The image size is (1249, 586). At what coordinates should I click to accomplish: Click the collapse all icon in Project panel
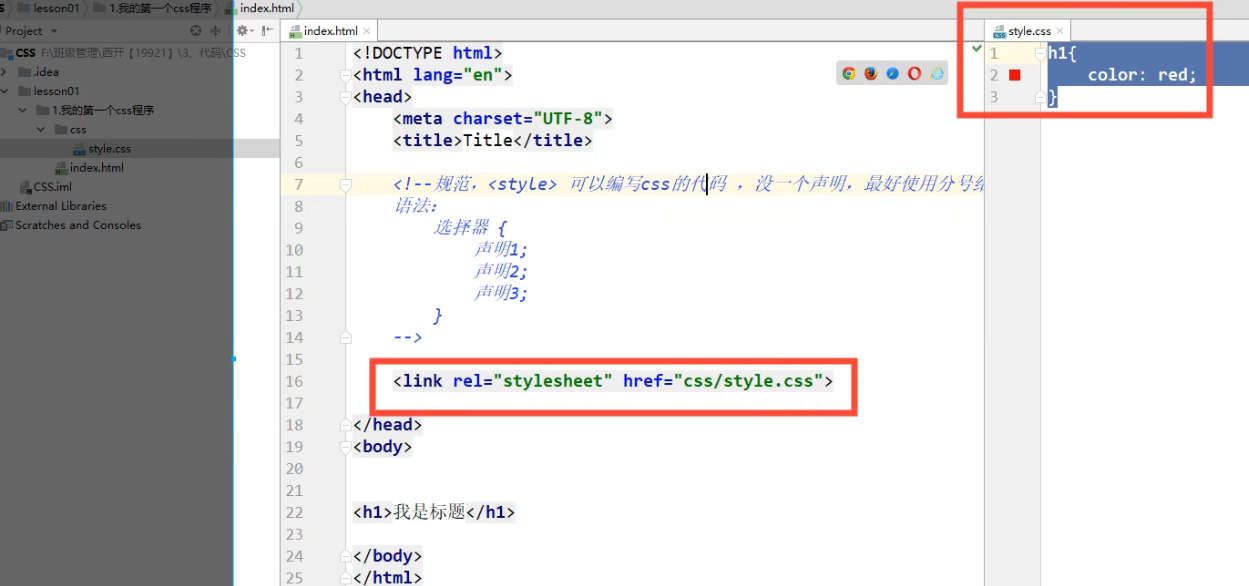pyautogui.click(x=214, y=31)
